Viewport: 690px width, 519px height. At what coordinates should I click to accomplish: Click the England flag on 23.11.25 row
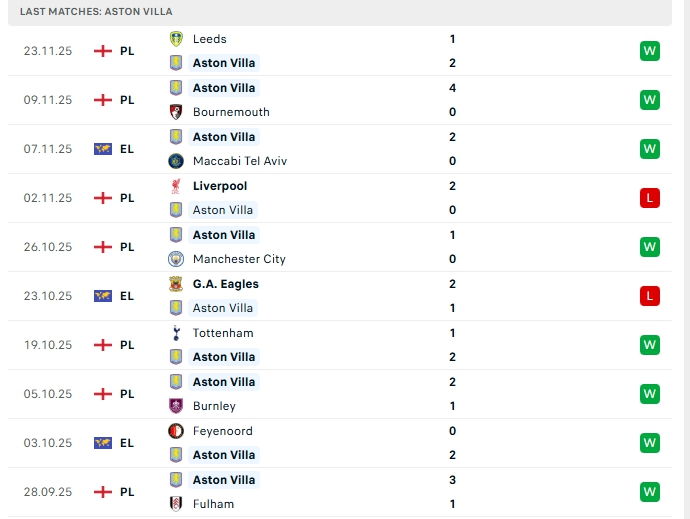[102, 51]
